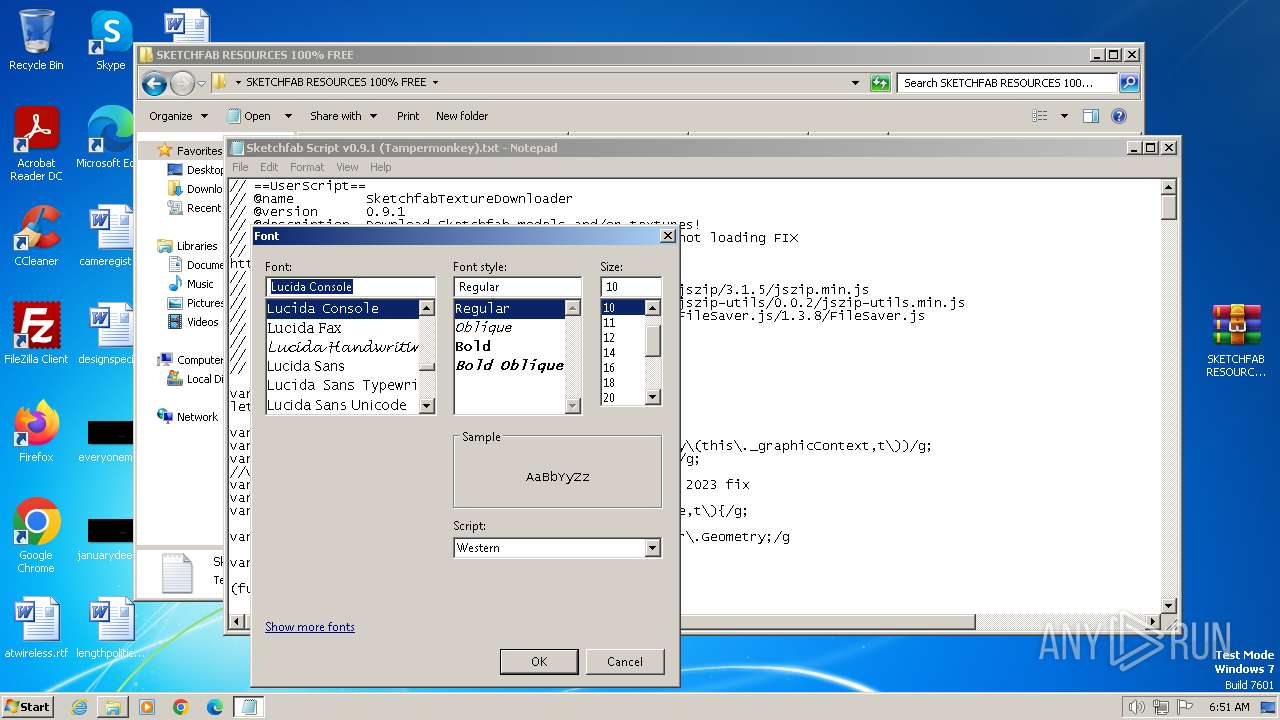Click Print in Explorer toolbar
Viewport: 1280px width, 720px height.
[x=408, y=116]
